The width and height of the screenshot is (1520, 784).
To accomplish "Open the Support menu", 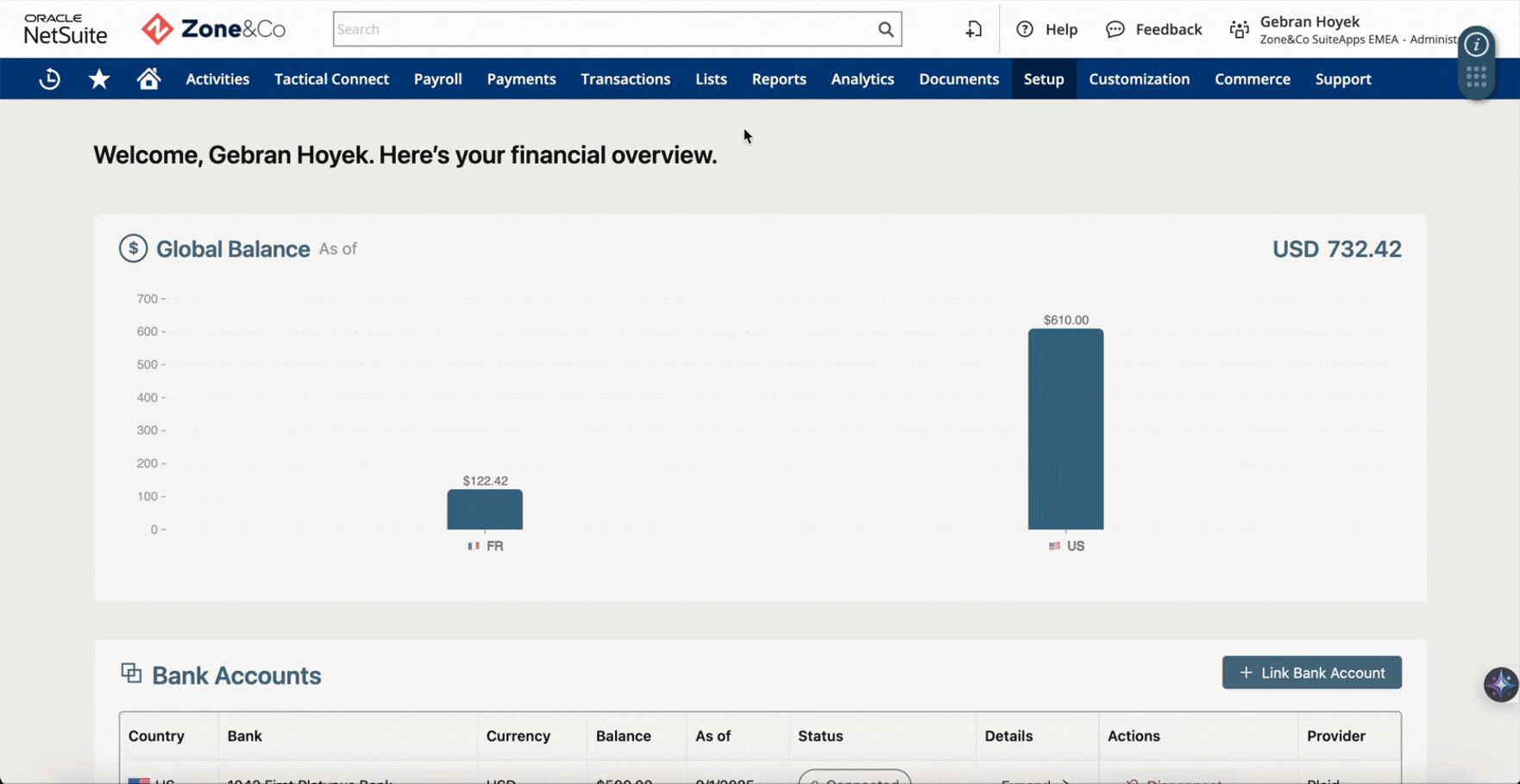I will pyautogui.click(x=1343, y=78).
